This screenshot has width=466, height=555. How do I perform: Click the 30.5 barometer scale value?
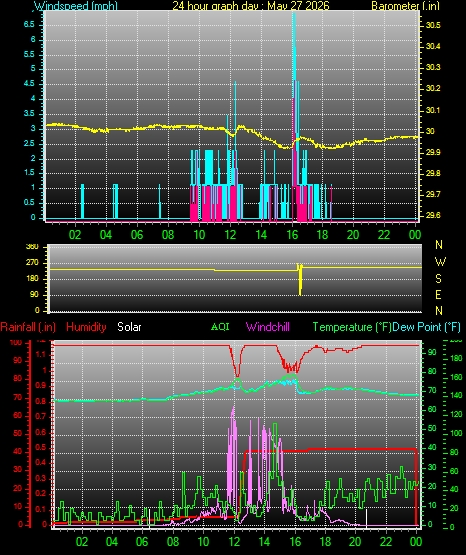coord(433,25)
